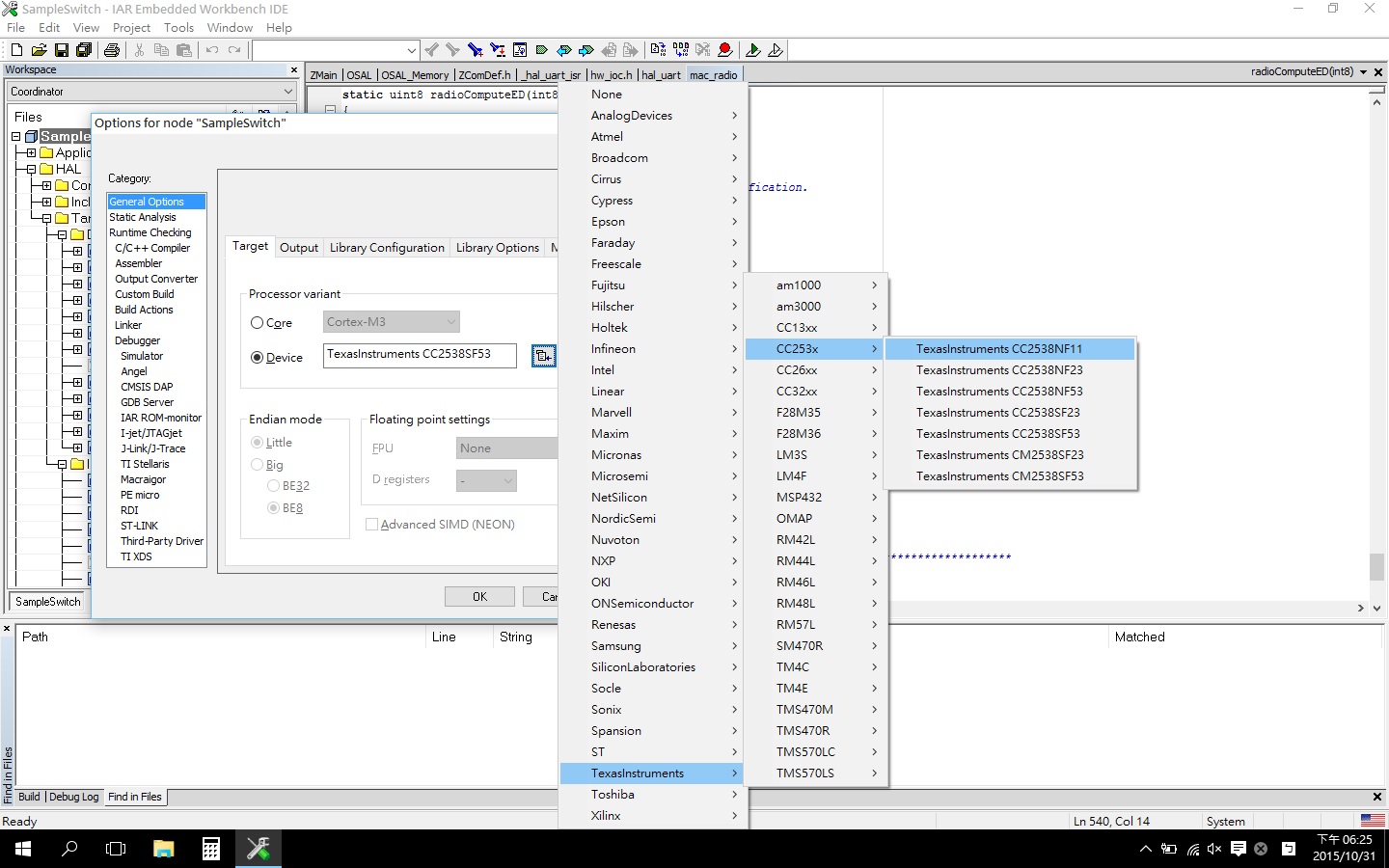Open taskbar Search magnifier icon
The height and width of the screenshot is (868, 1389).
(x=69, y=849)
